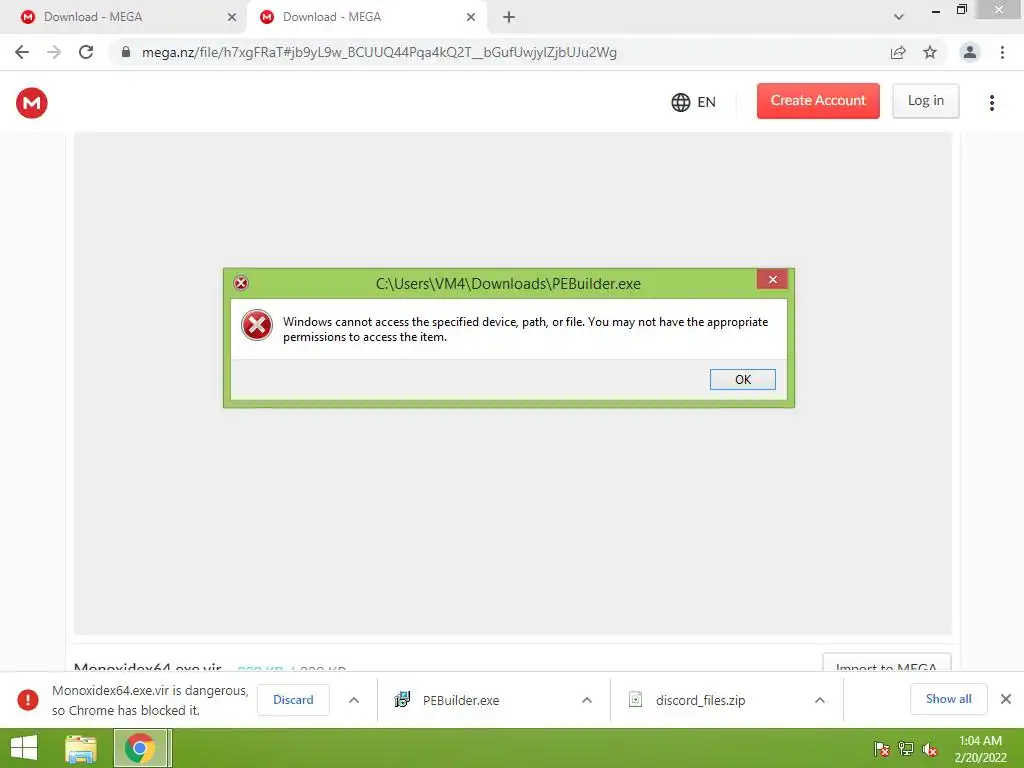Discard the blocked Monoxidex64.exe.vir download
This screenshot has height=768, width=1024.
point(293,699)
